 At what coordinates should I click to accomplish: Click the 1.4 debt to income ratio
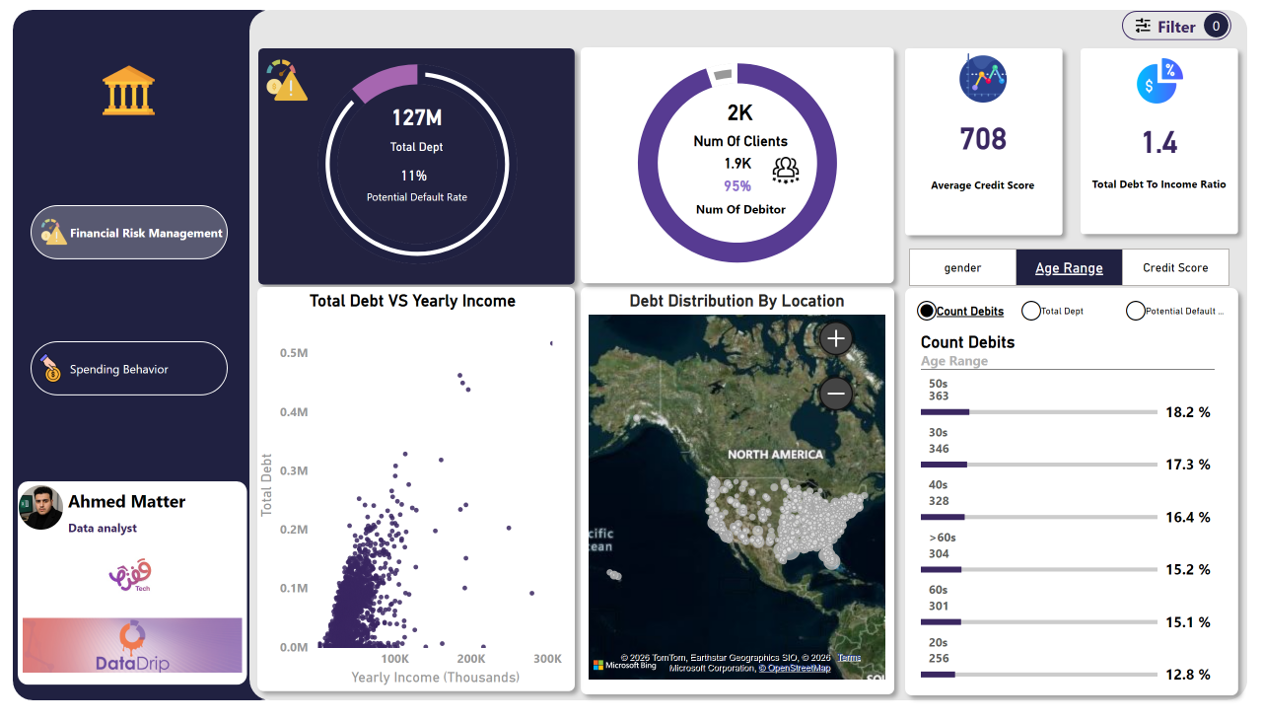pos(1160,142)
